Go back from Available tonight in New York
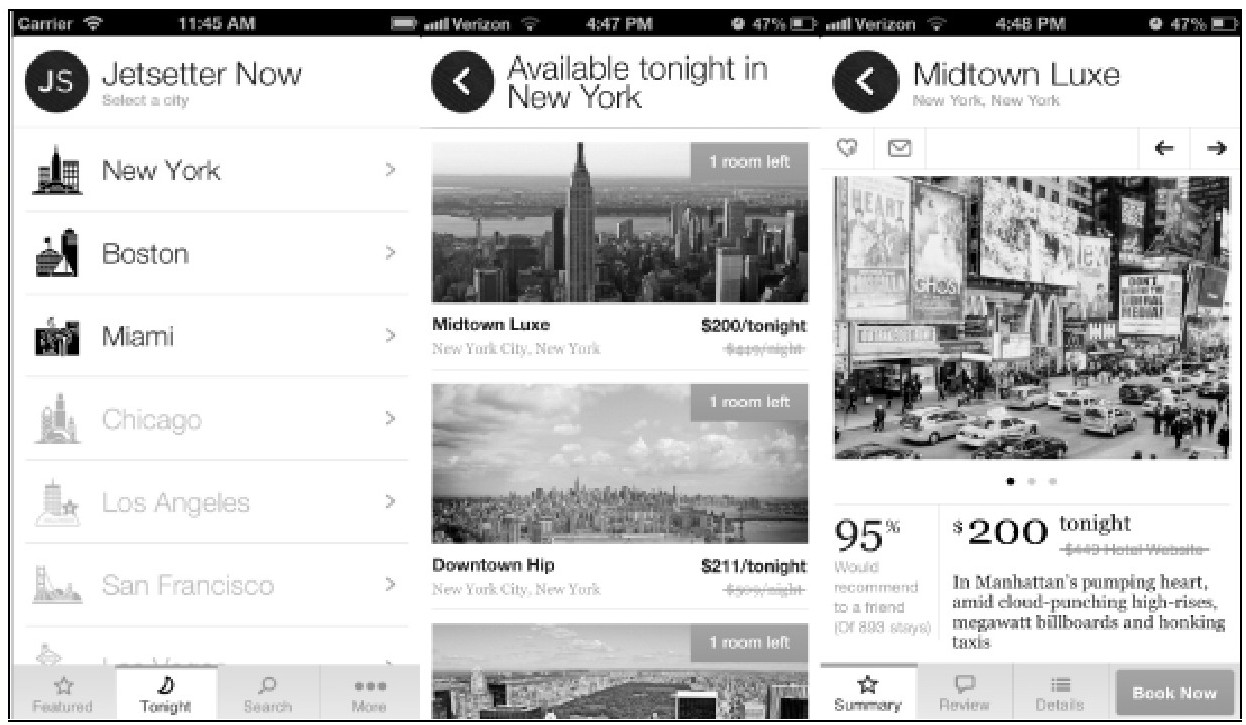Image resolution: width=1246 pixels, height=725 pixels. [x=461, y=84]
